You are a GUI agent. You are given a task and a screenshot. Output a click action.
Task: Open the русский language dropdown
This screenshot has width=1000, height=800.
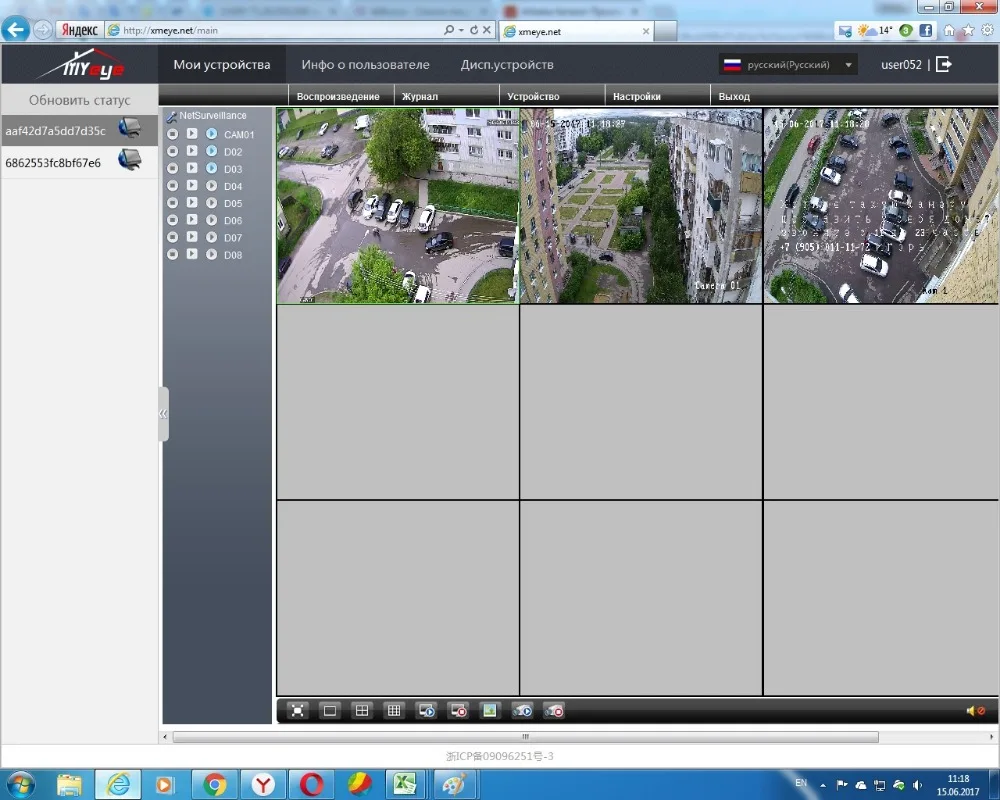788,65
